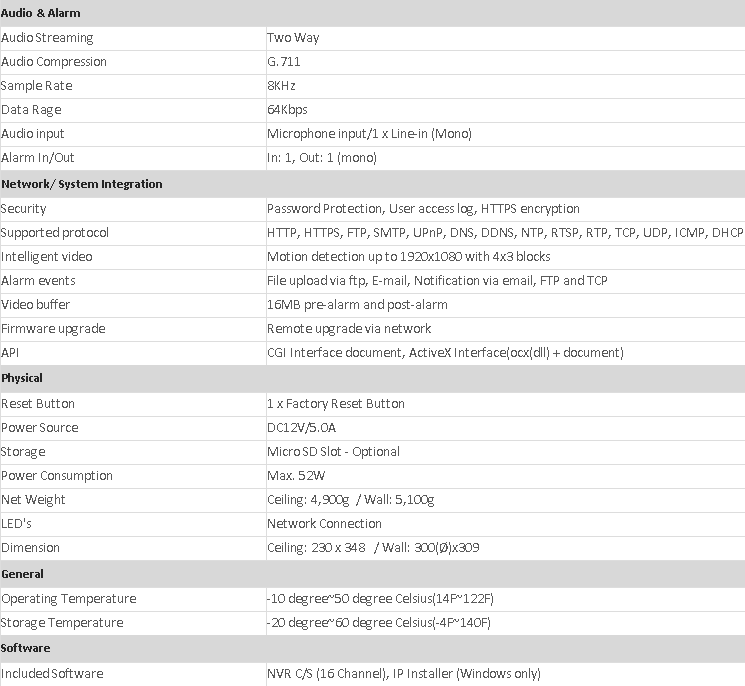Click the Physical section header
Image resolution: width=745 pixels, height=686 pixels.
(x=22, y=378)
